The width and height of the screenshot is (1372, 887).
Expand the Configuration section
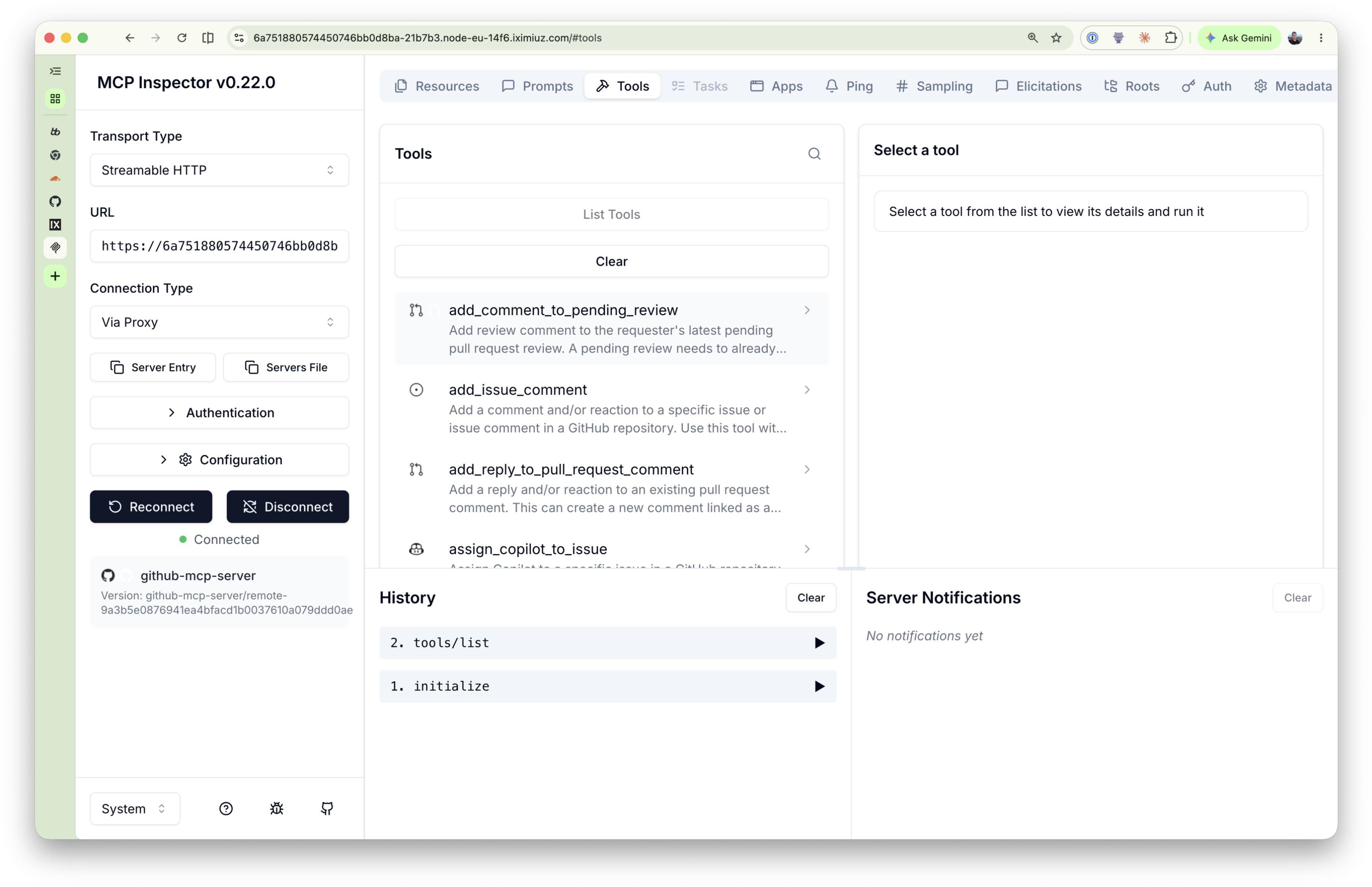(220, 460)
